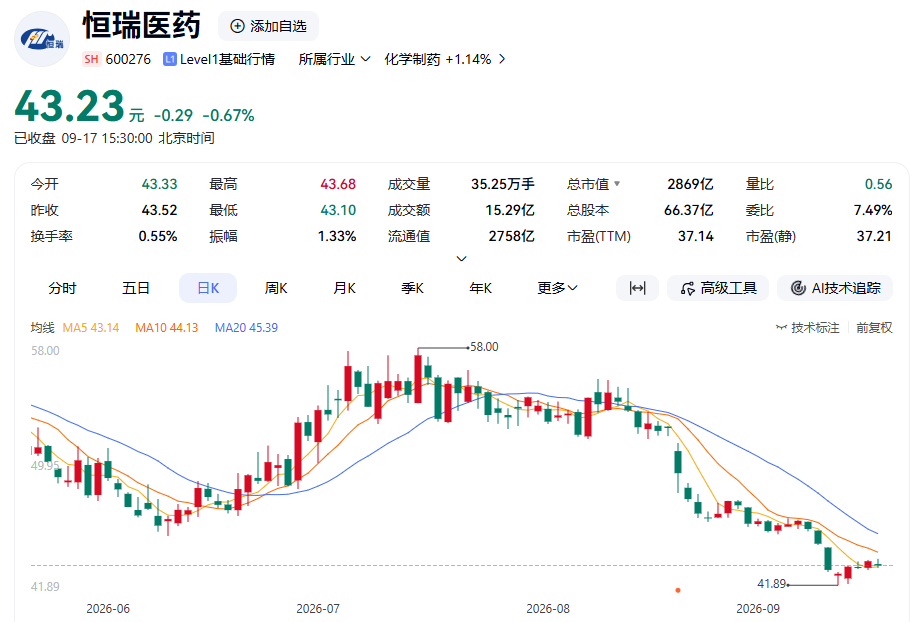This screenshot has height=622, width=917.
Task: Click the 恒瑞医药 company logo
Action: click(x=42, y=39)
